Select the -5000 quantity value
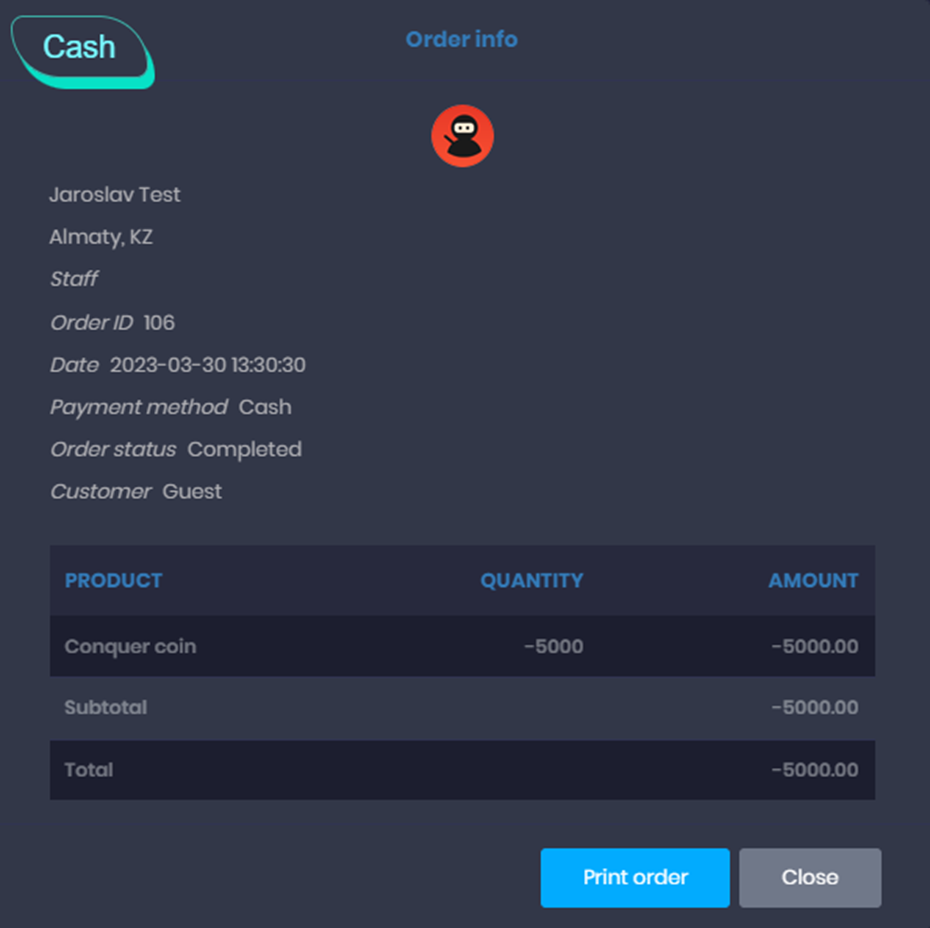The height and width of the screenshot is (928, 930). coord(556,646)
